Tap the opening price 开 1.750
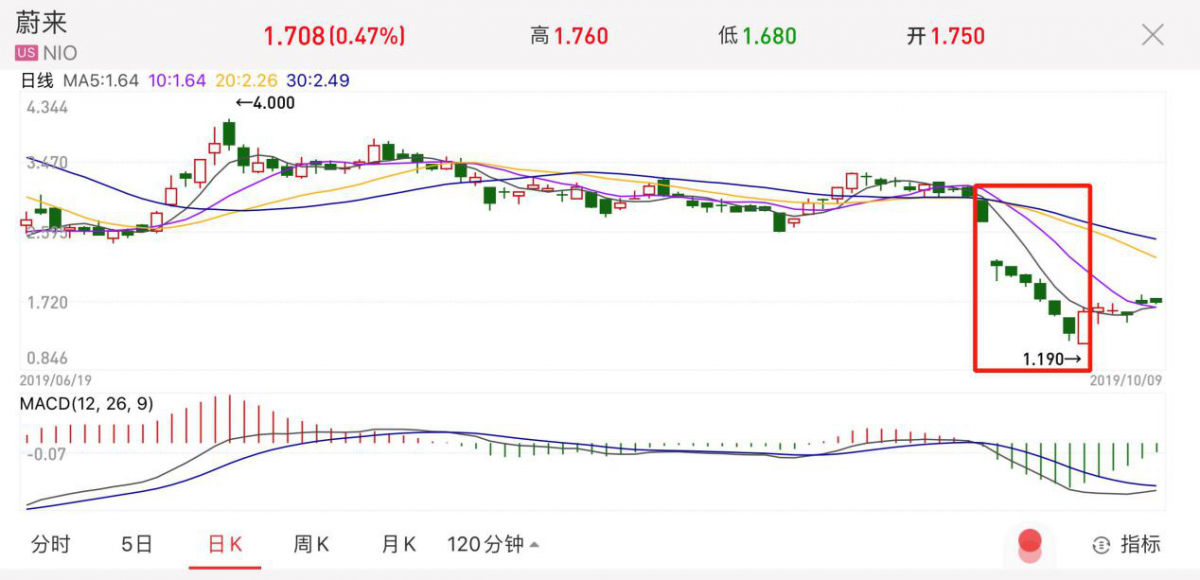This screenshot has width=1200, height=580. (x=945, y=37)
